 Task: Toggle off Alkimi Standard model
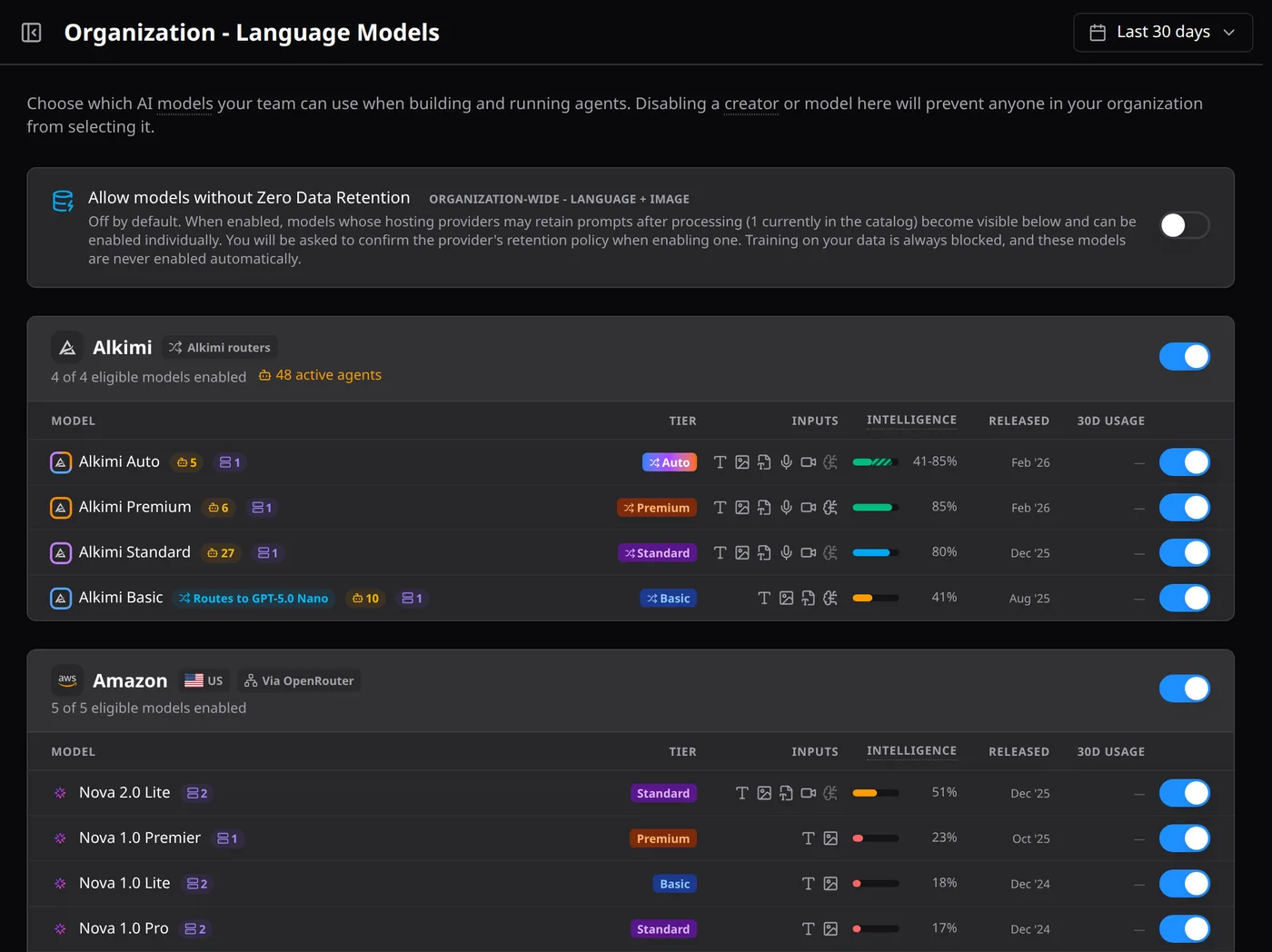(x=1185, y=553)
